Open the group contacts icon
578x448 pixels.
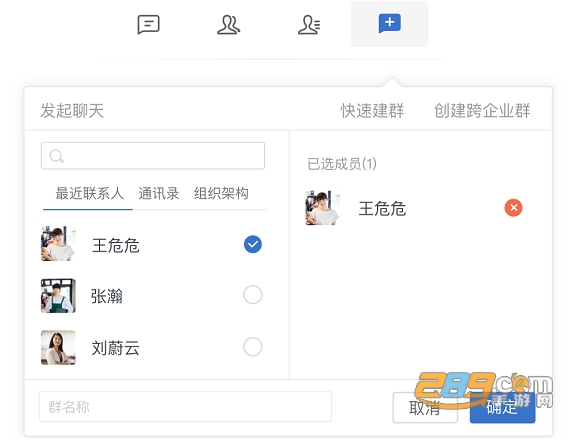[x=229, y=25]
